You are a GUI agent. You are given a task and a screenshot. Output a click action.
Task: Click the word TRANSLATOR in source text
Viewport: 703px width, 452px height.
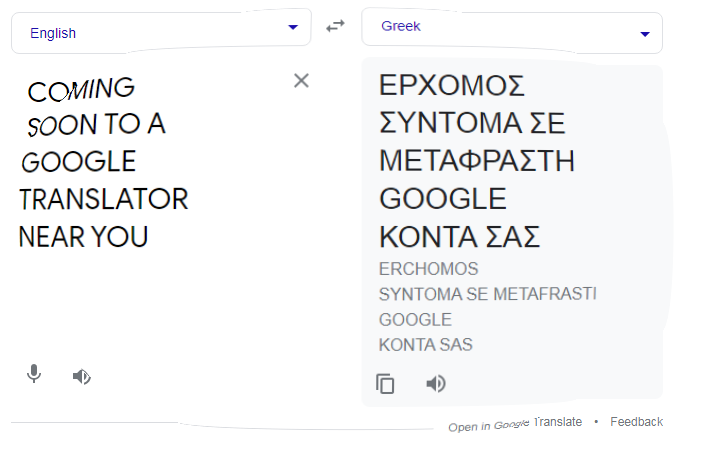[104, 199]
